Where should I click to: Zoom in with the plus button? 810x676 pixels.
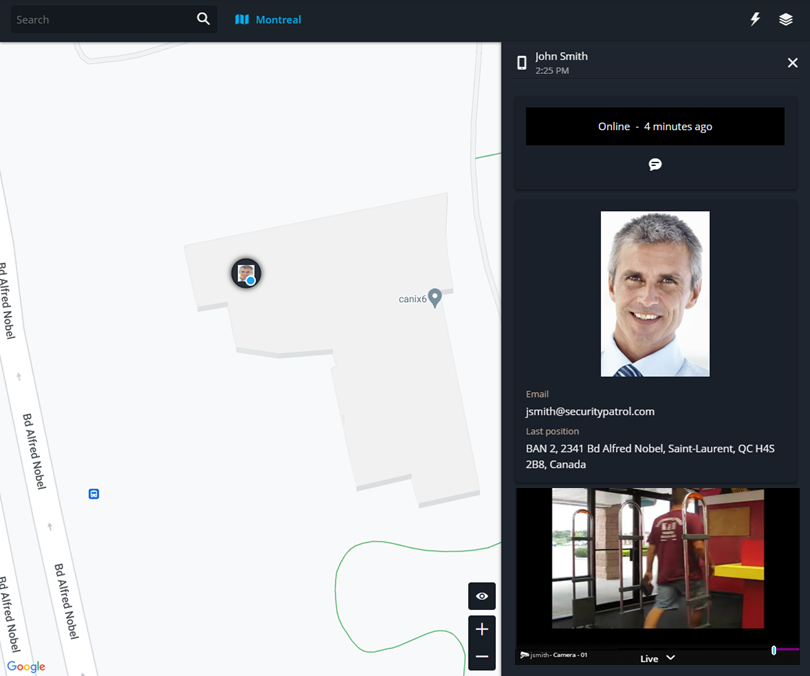click(482, 629)
